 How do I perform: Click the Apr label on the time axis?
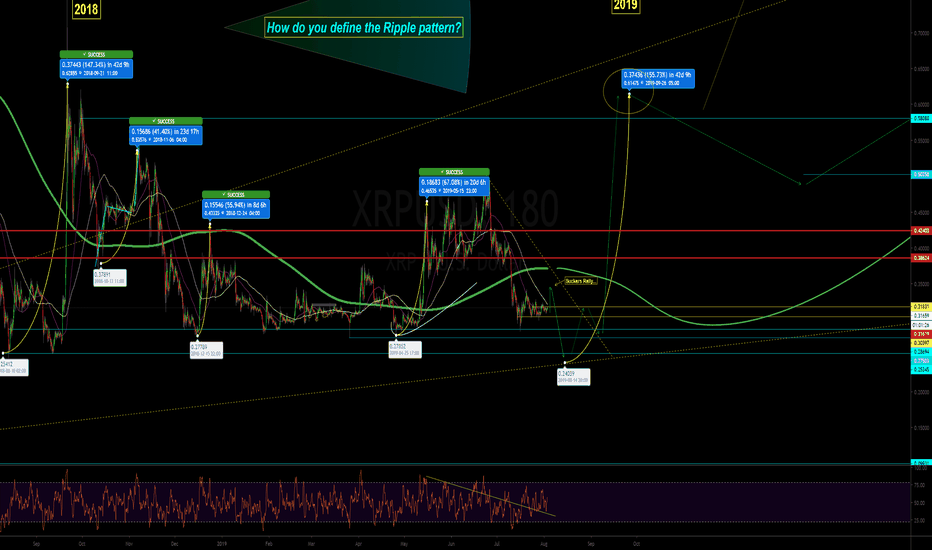(x=358, y=543)
